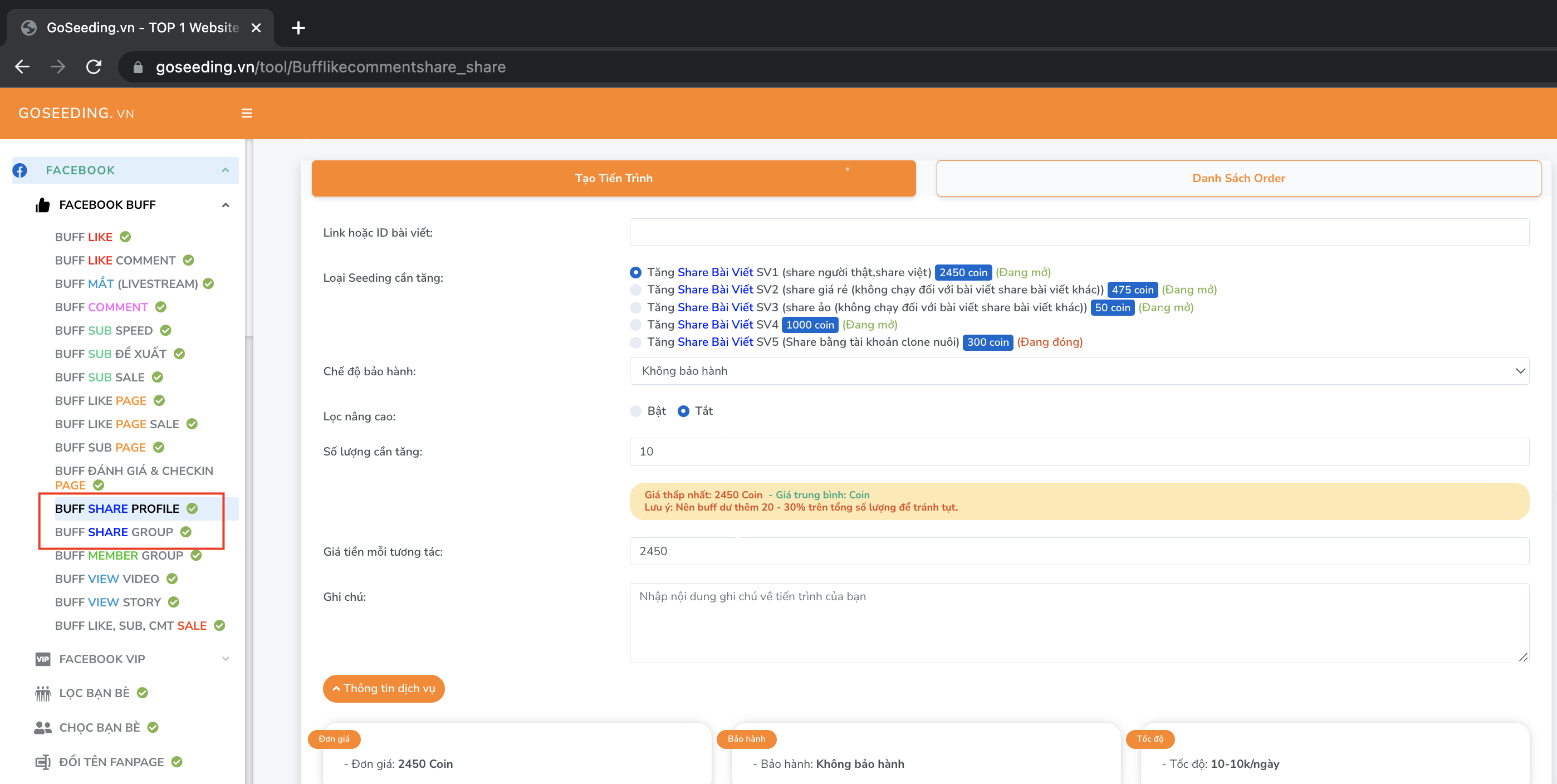1557x784 pixels.
Task: Open a new browser tab with plus icon
Action: pyautogui.click(x=298, y=28)
